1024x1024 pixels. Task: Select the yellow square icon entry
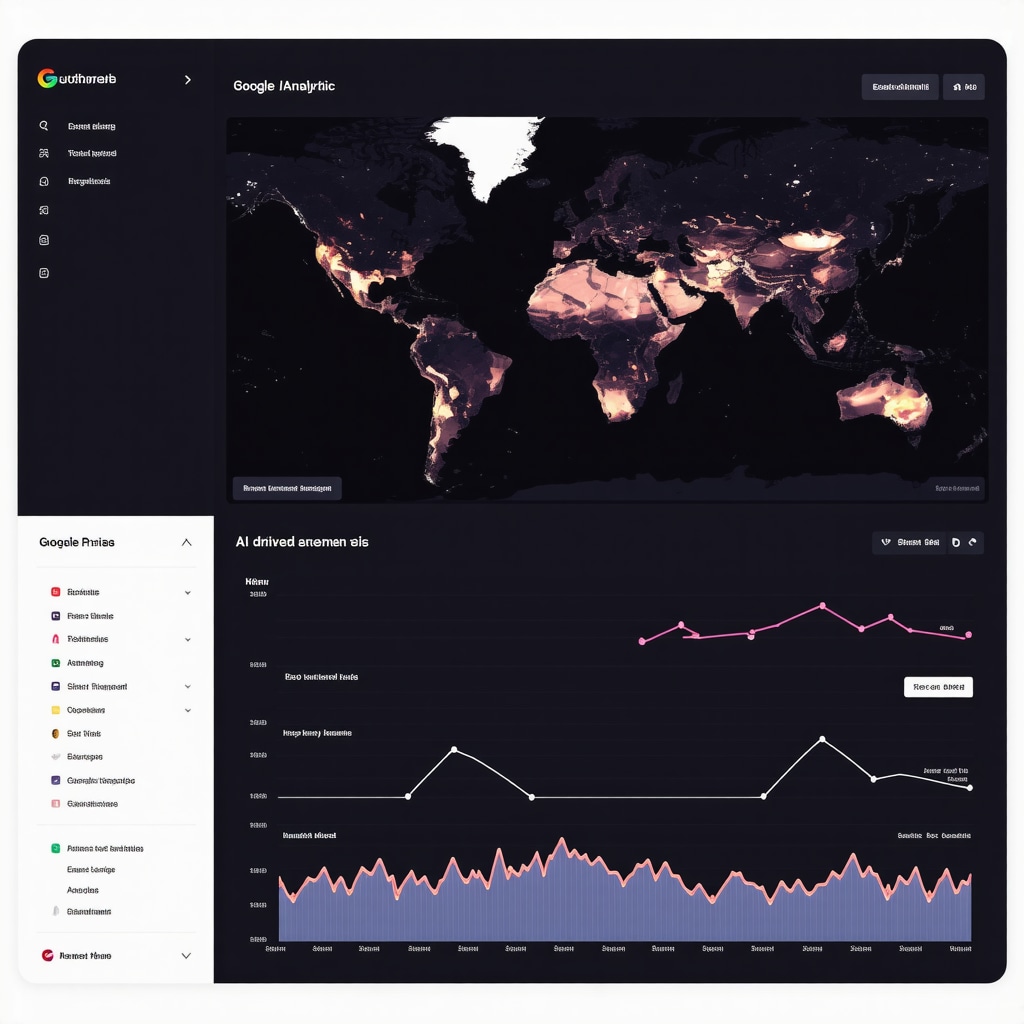tap(56, 710)
